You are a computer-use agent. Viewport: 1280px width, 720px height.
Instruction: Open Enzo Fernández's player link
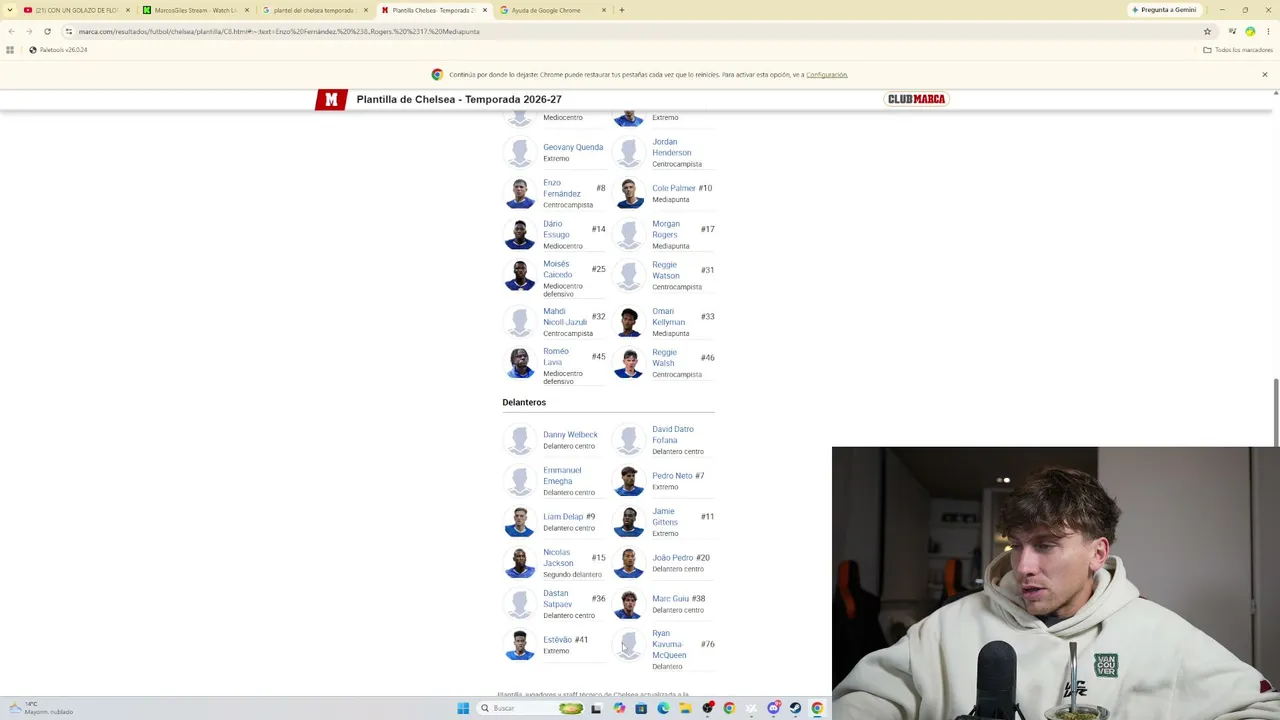tap(562, 188)
